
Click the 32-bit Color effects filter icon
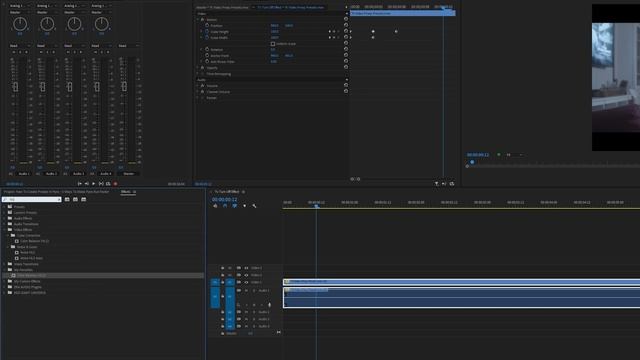(76, 199)
